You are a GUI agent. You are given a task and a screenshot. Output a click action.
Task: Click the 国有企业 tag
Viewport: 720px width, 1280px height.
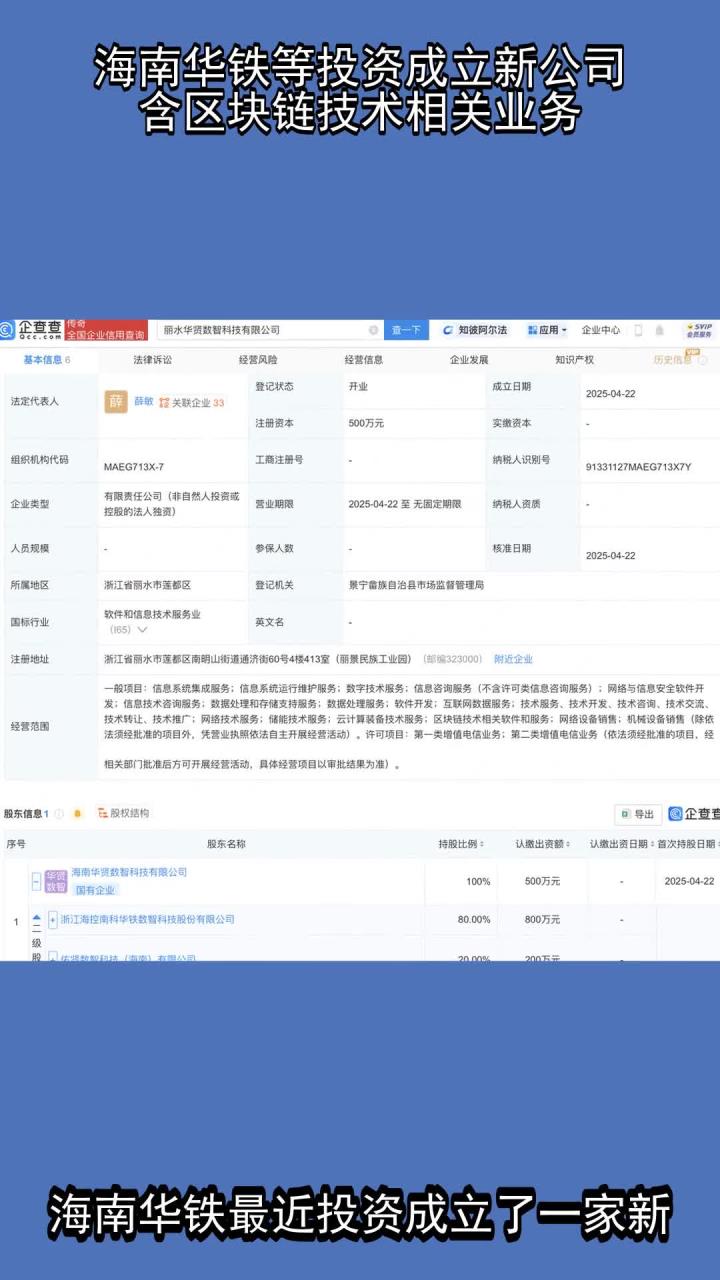coord(96,890)
